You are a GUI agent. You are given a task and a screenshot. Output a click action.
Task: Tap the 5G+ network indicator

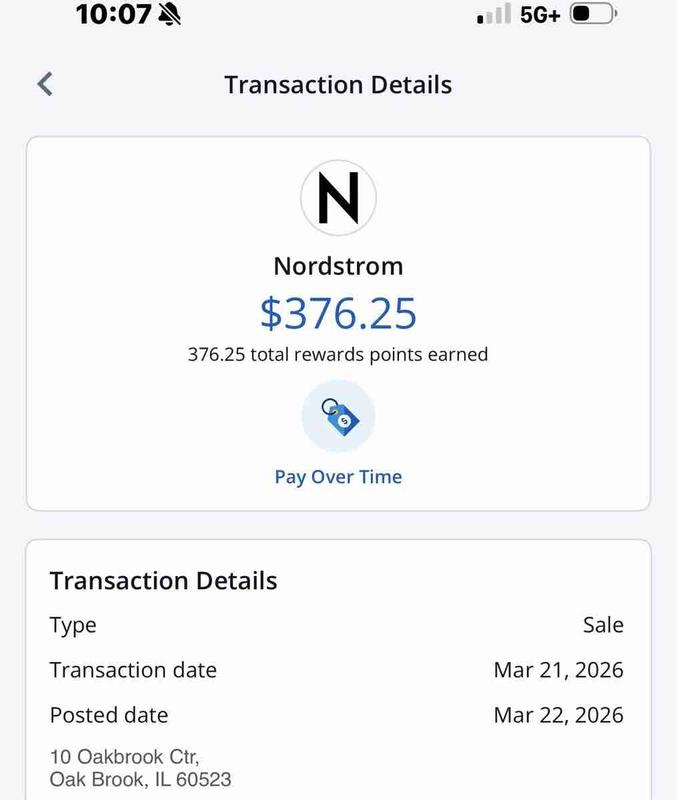[x=540, y=15]
